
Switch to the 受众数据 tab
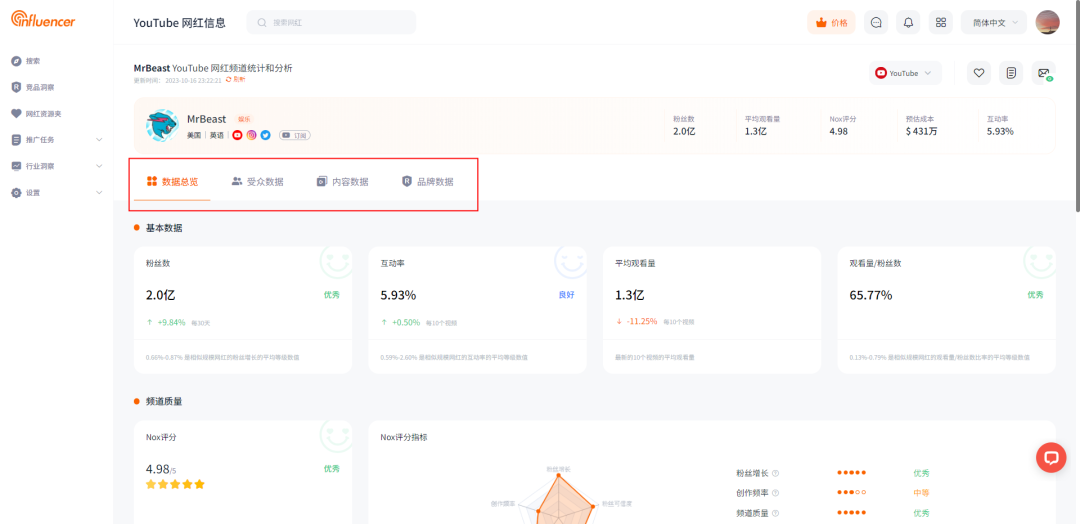(x=257, y=182)
